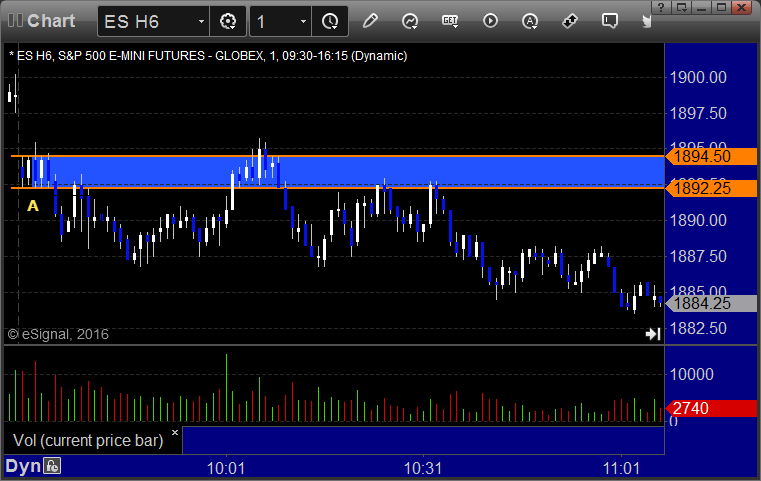Expand the interval dropdown showing 1
This screenshot has height=481, width=761.
[x=303, y=21]
